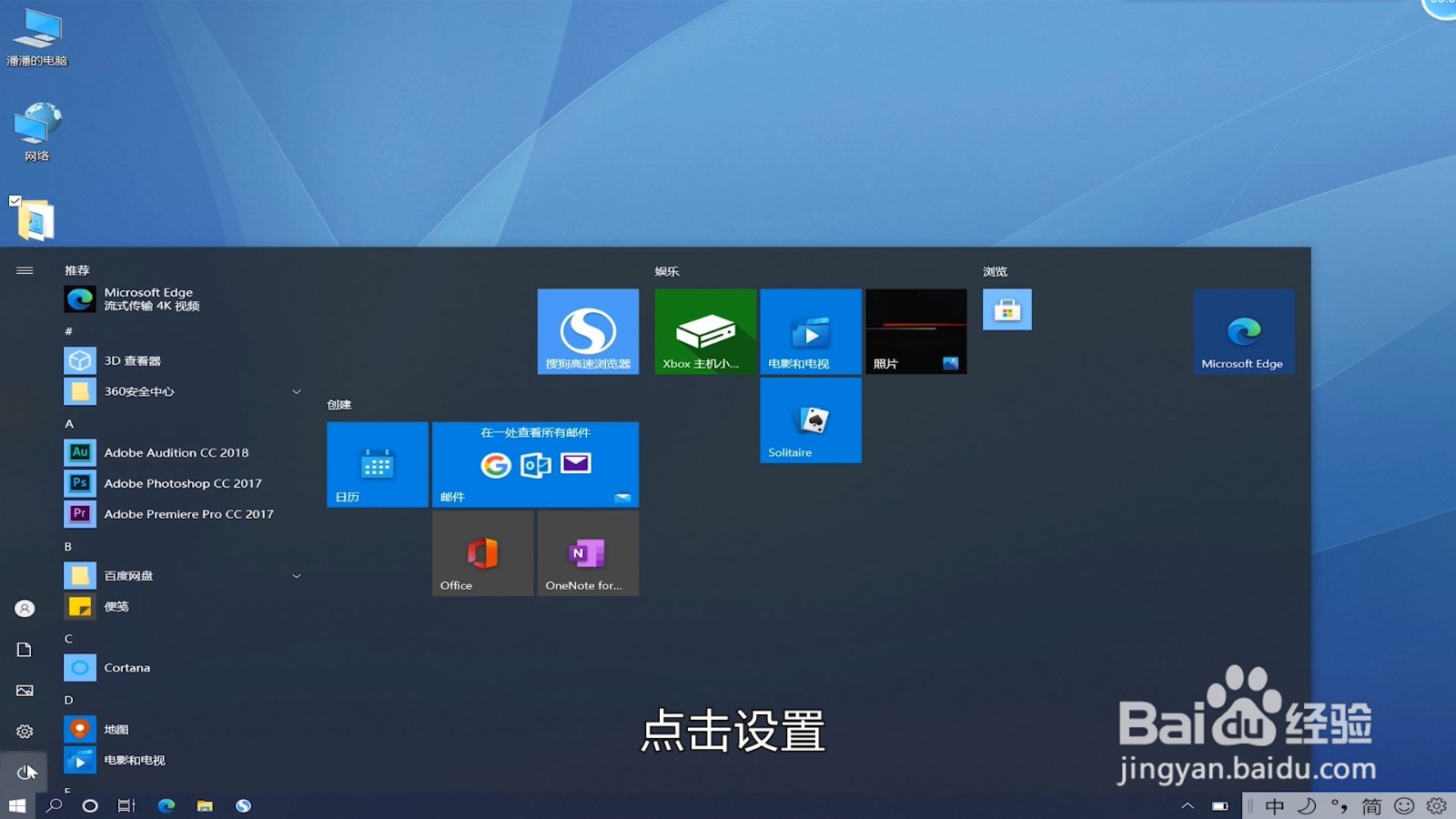Jump to letter A section header
The height and width of the screenshot is (819, 1456).
pyautogui.click(x=69, y=424)
